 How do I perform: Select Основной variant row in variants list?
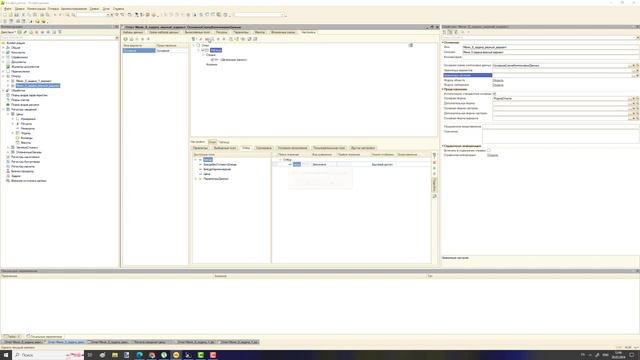[x=155, y=51]
